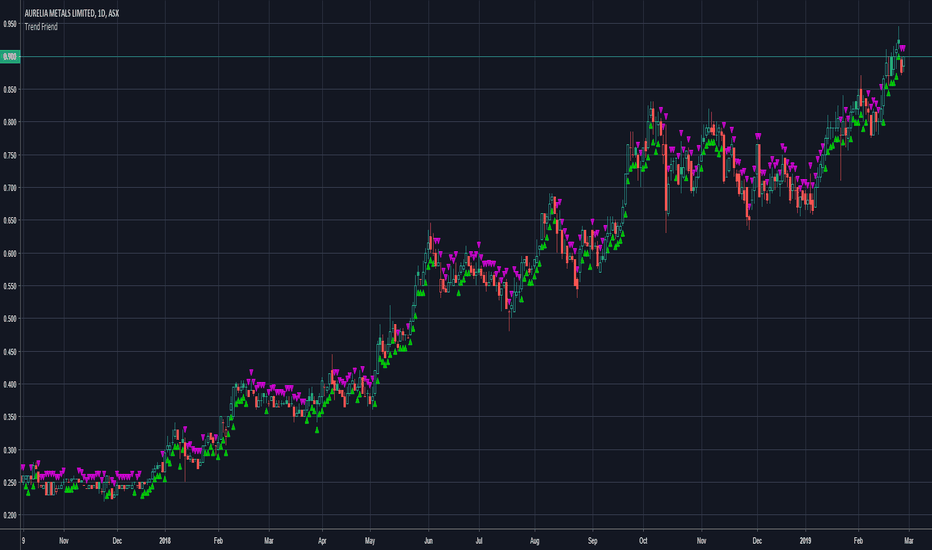Click the Sep time axis label
The width and height of the screenshot is (932, 550).
click(x=592, y=541)
